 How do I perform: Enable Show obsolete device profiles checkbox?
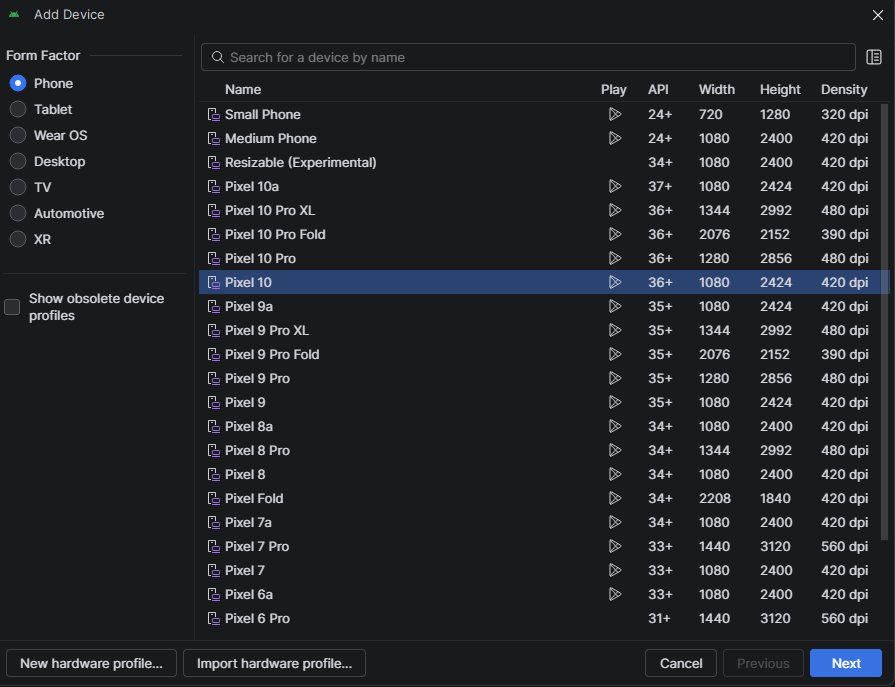(x=12, y=307)
